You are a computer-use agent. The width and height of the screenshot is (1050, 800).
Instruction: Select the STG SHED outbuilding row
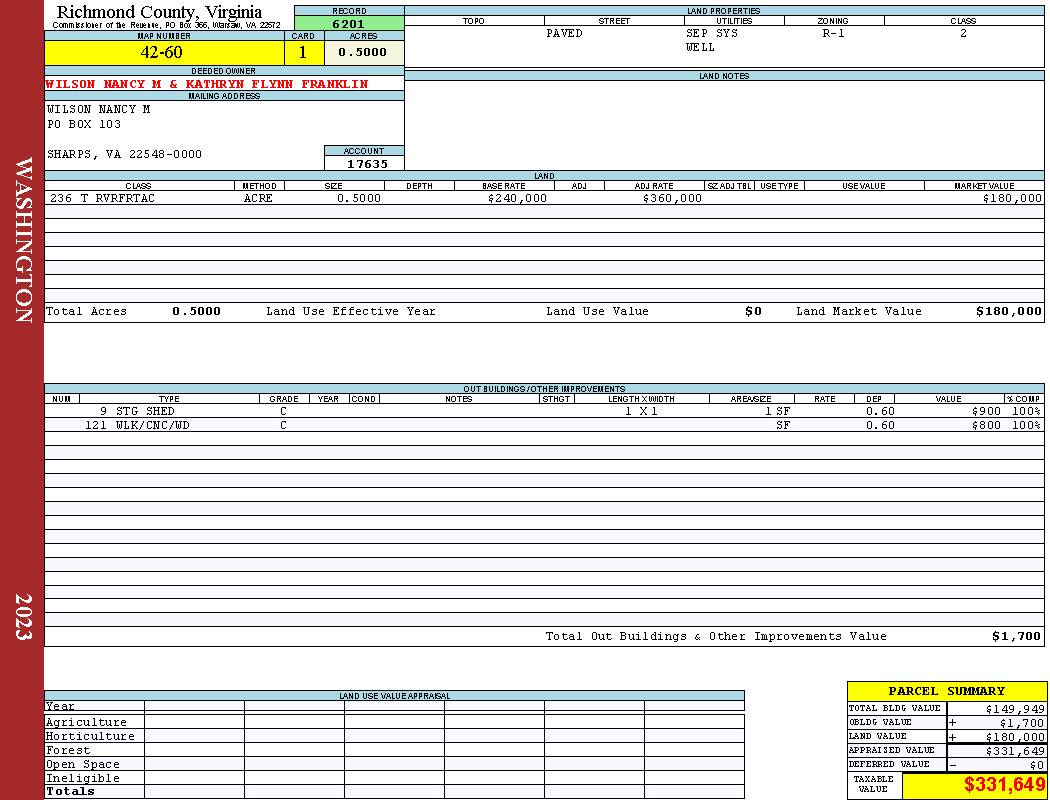[544, 411]
